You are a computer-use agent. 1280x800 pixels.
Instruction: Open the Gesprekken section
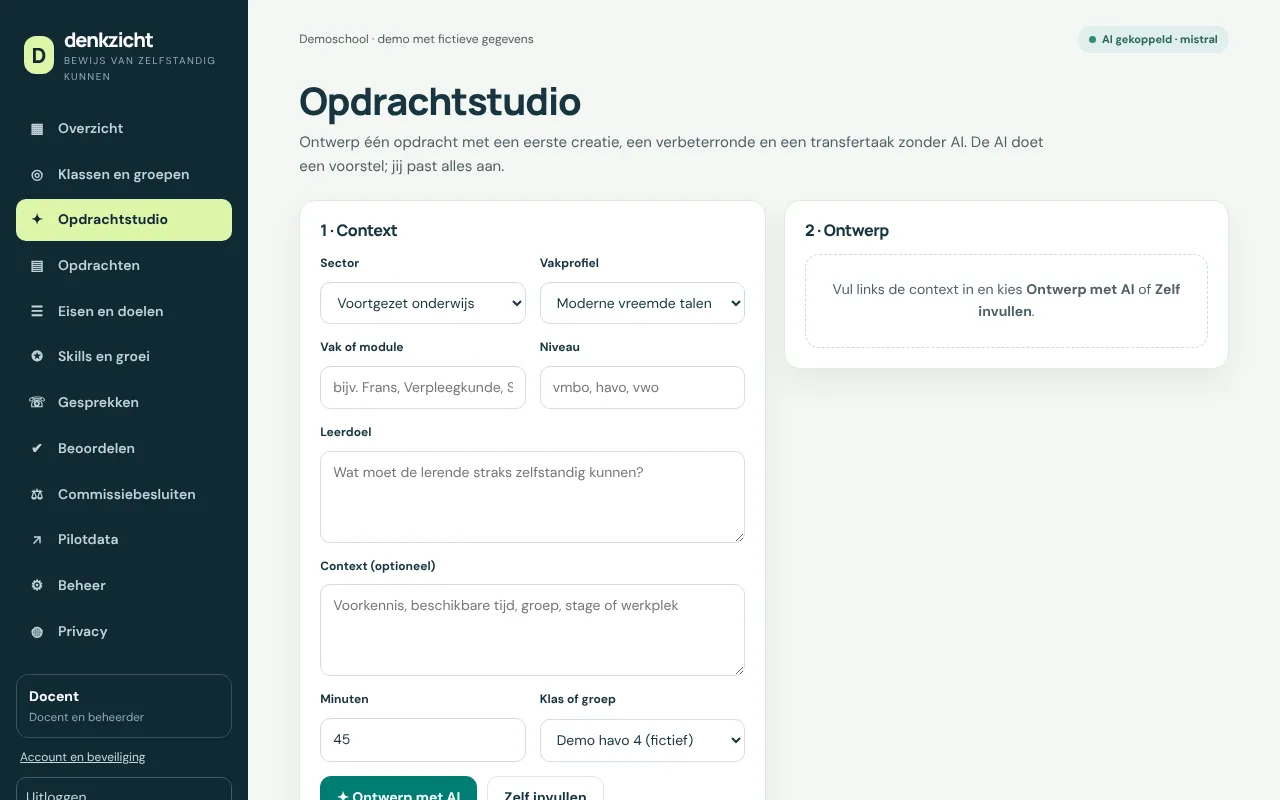[124, 403]
